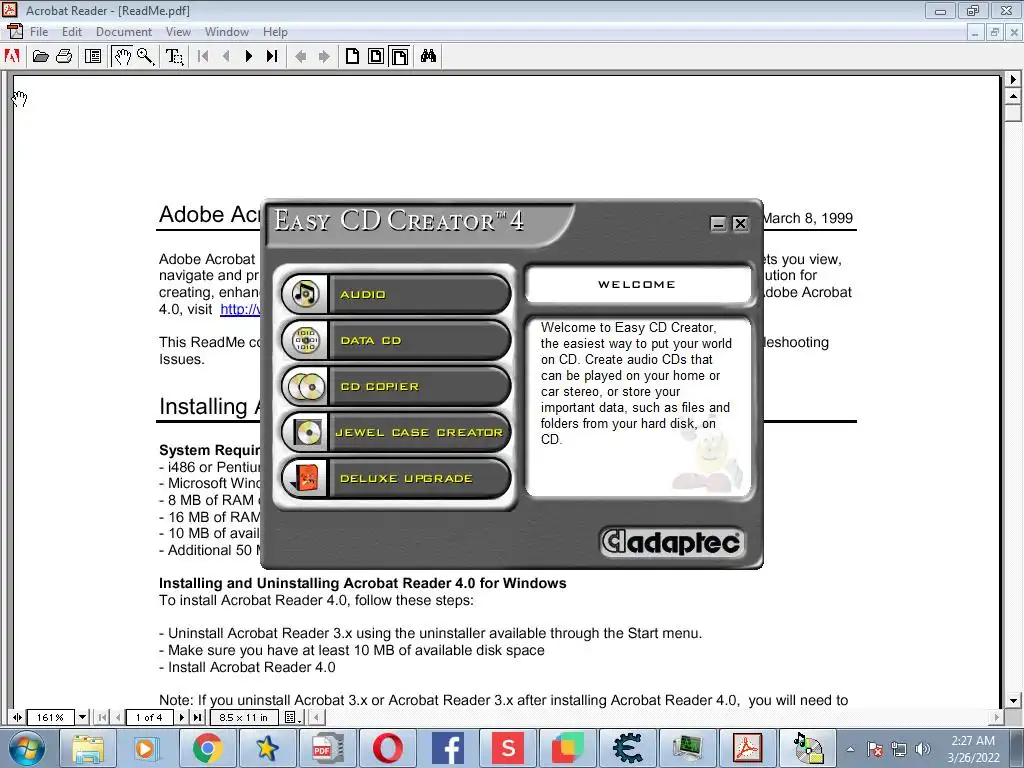Click the horizontal scrollbar left arrow
This screenshot has height=768, width=1024.
316,717
